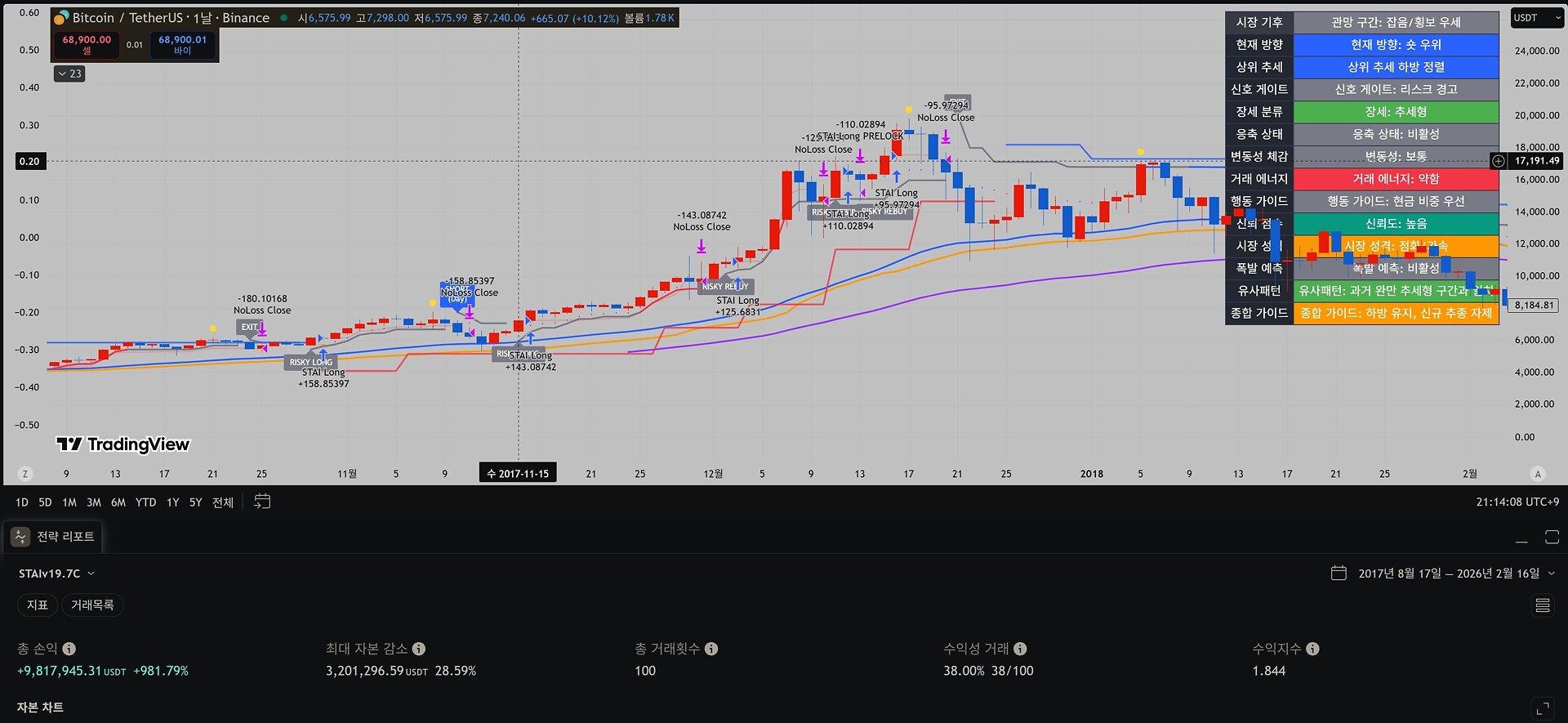Image resolution: width=1568 pixels, height=723 pixels.
Task: Click the 관망 구간: 잡음/횡보 우세 cell
Action: [x=1396, y=22]
